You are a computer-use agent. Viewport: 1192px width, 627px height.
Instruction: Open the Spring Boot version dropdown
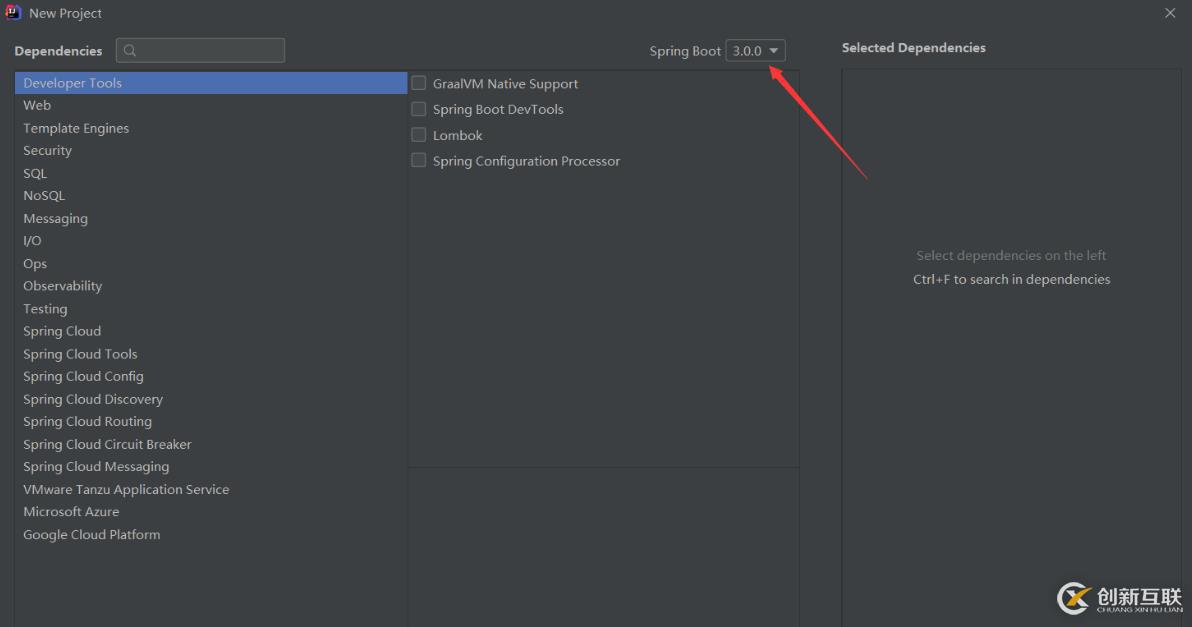(756, 51)
